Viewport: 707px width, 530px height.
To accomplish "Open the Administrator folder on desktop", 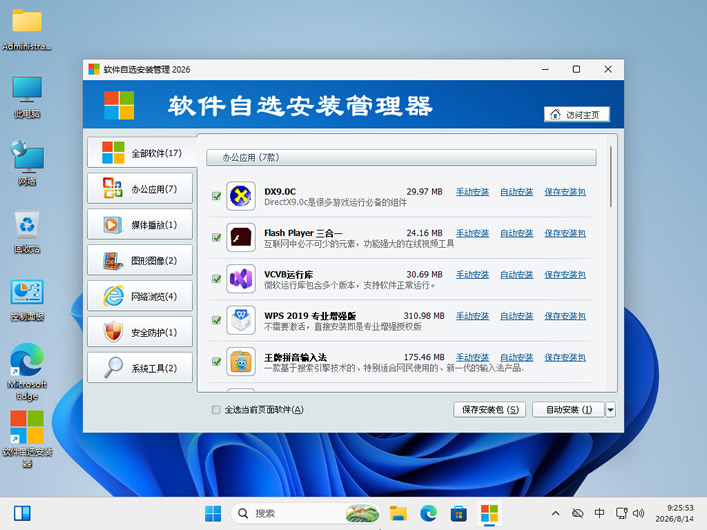I will pos(27,29).
